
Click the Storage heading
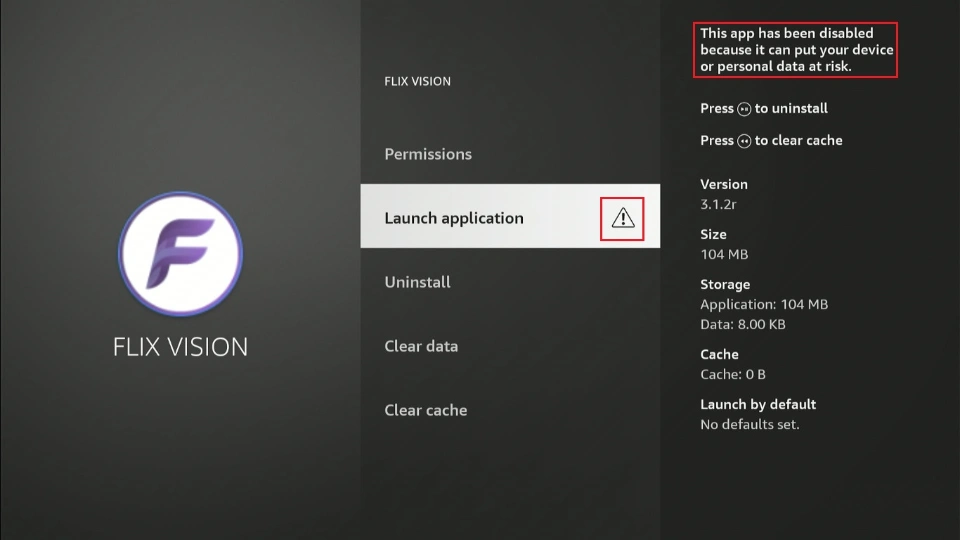coord(725,285)
